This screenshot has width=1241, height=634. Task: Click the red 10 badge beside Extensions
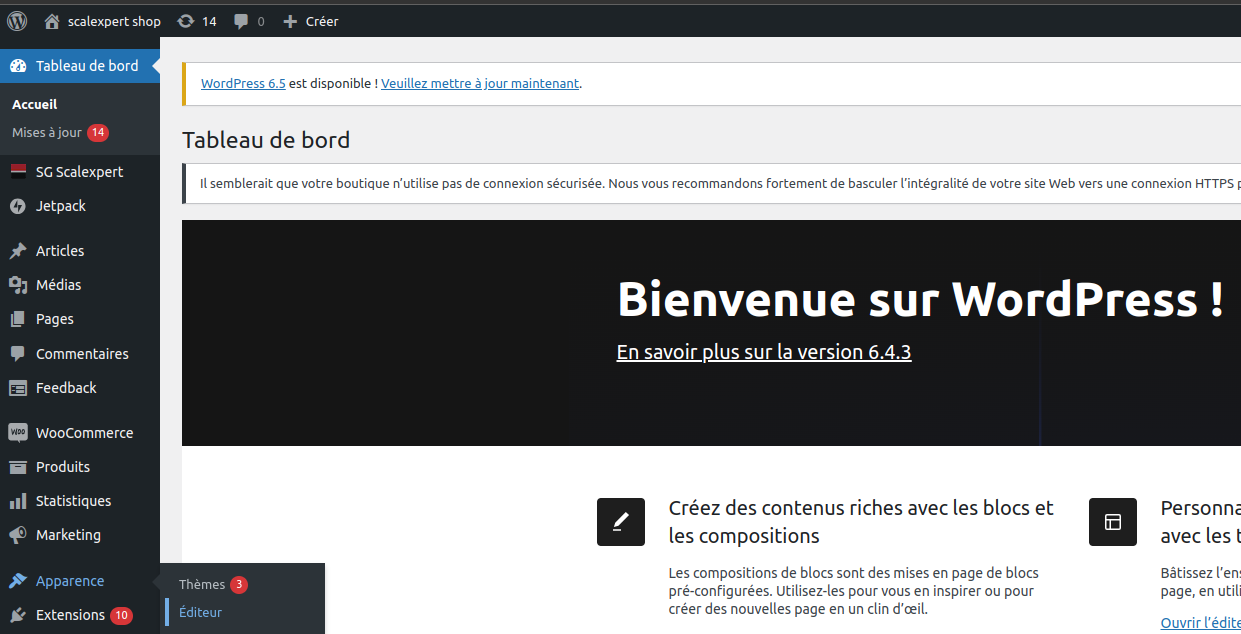click(x=121, y=615)
